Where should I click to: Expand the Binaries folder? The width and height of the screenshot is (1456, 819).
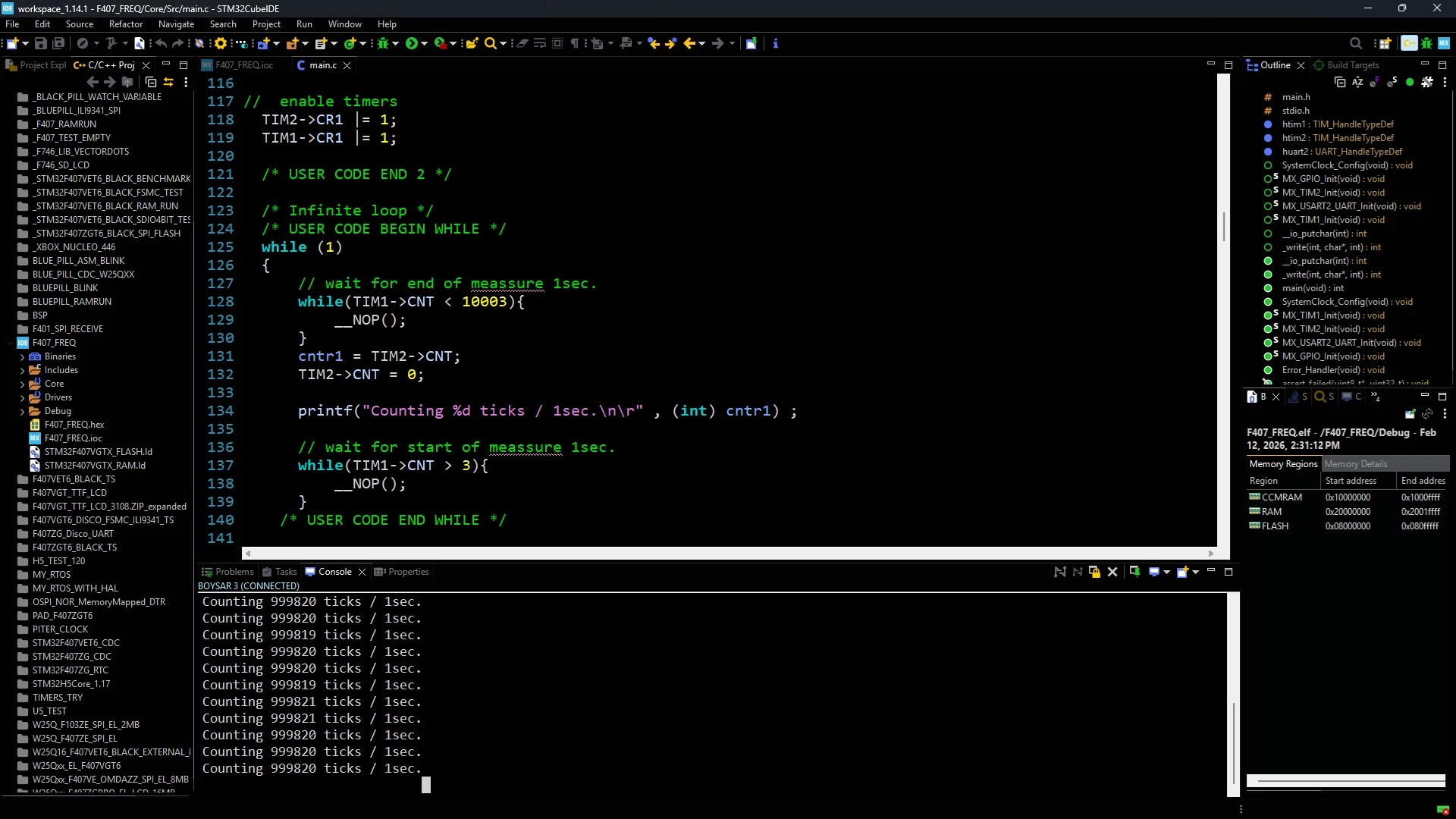22,356
